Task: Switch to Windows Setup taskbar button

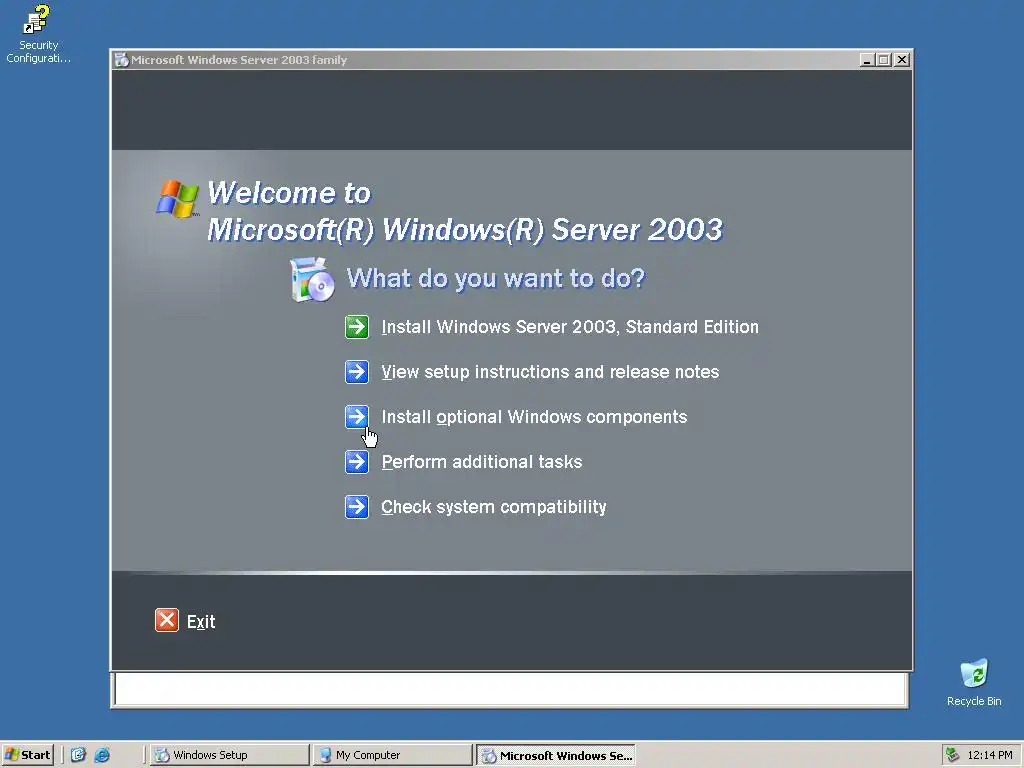Action: tap(229, 755)
